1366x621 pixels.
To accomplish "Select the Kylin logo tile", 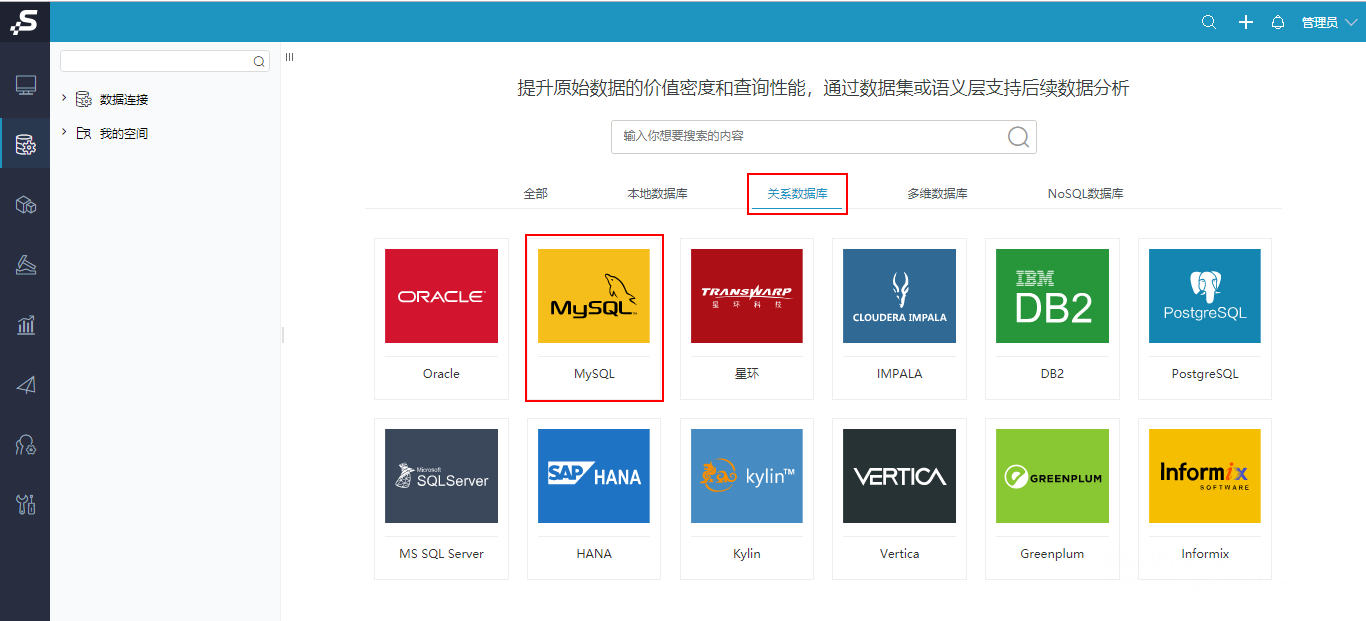I will point(747,476).
